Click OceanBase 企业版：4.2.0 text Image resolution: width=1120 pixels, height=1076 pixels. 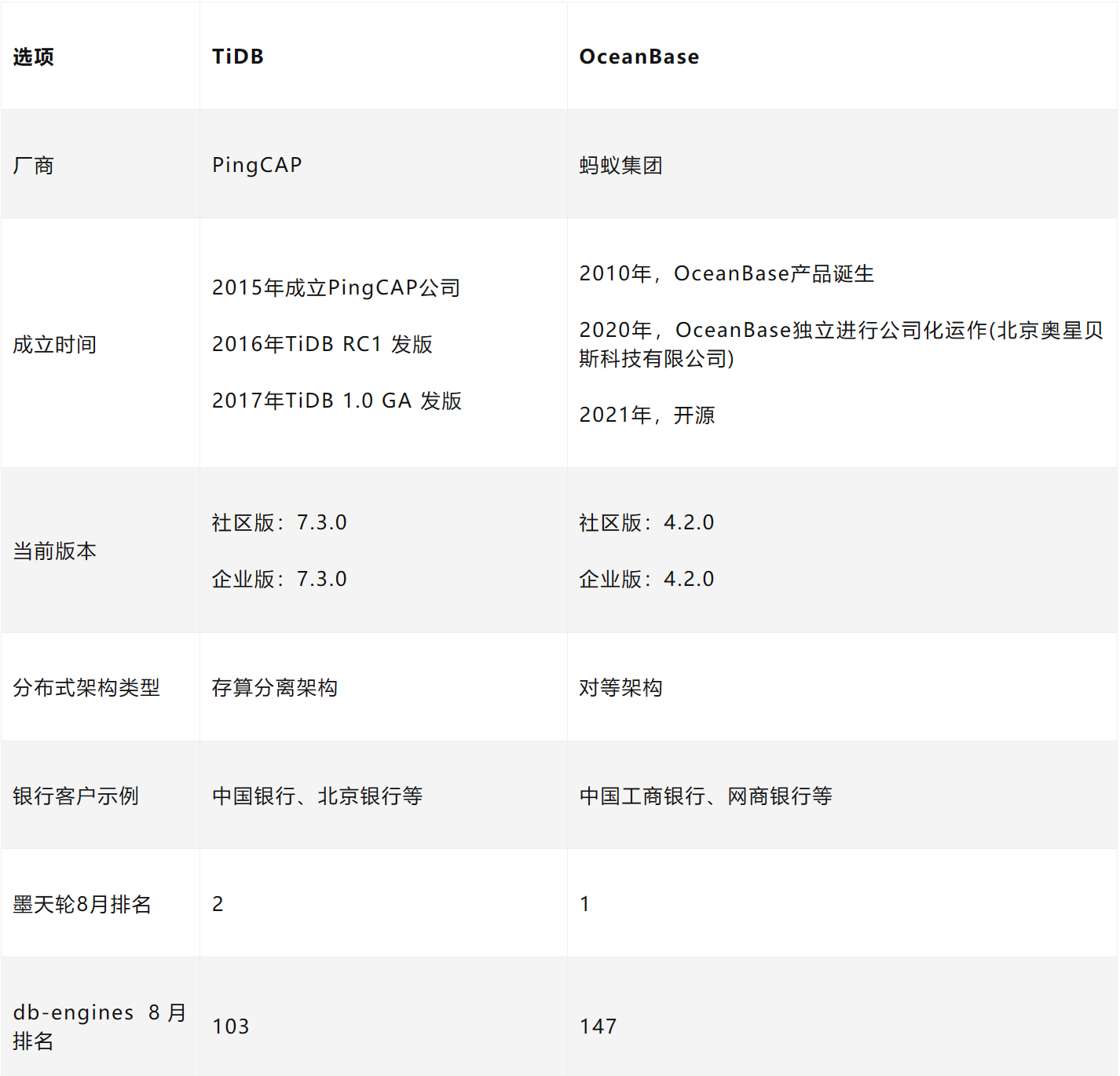(x=646, y=579)
